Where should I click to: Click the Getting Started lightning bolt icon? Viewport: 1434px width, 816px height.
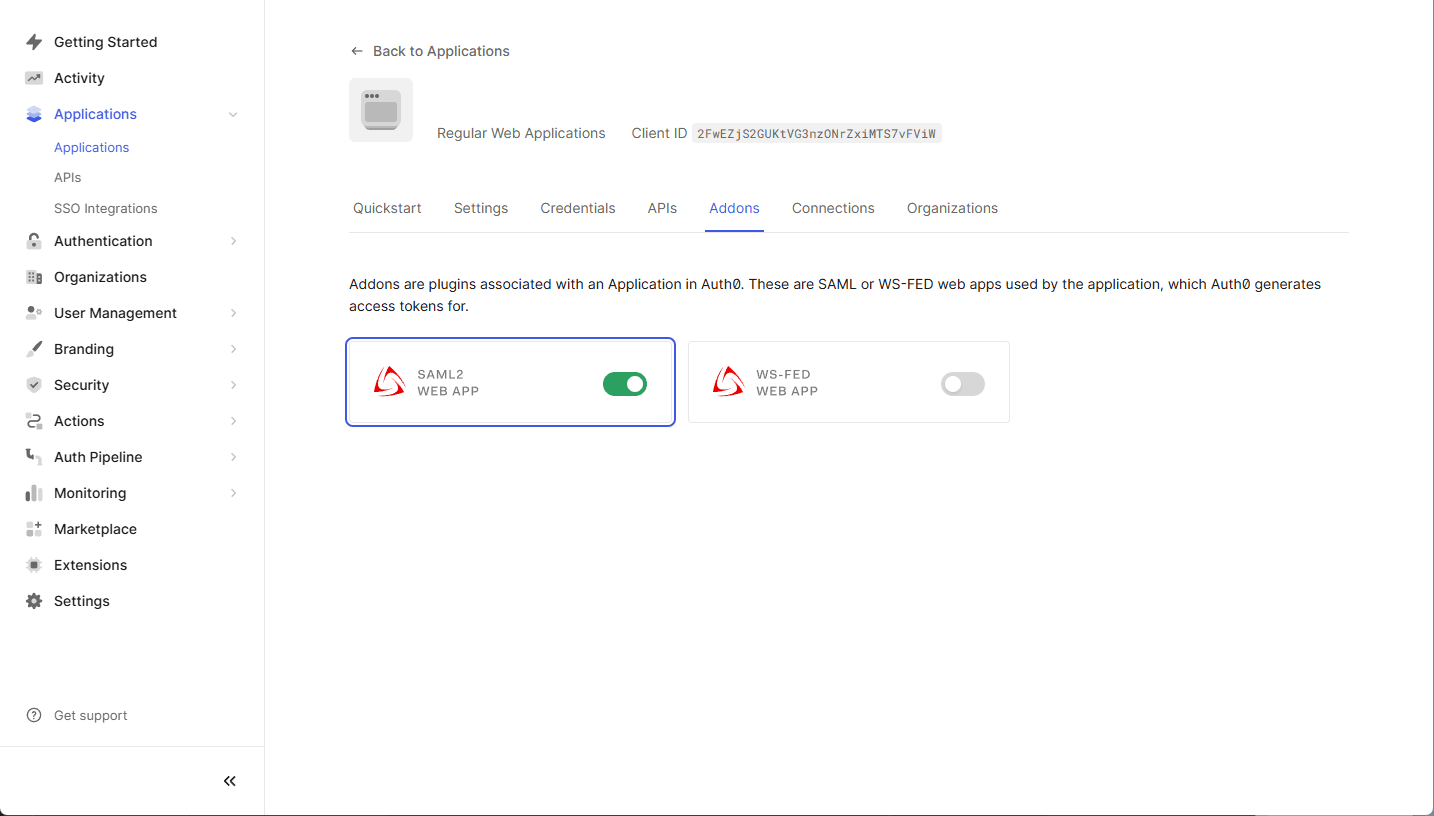point(34,42)
